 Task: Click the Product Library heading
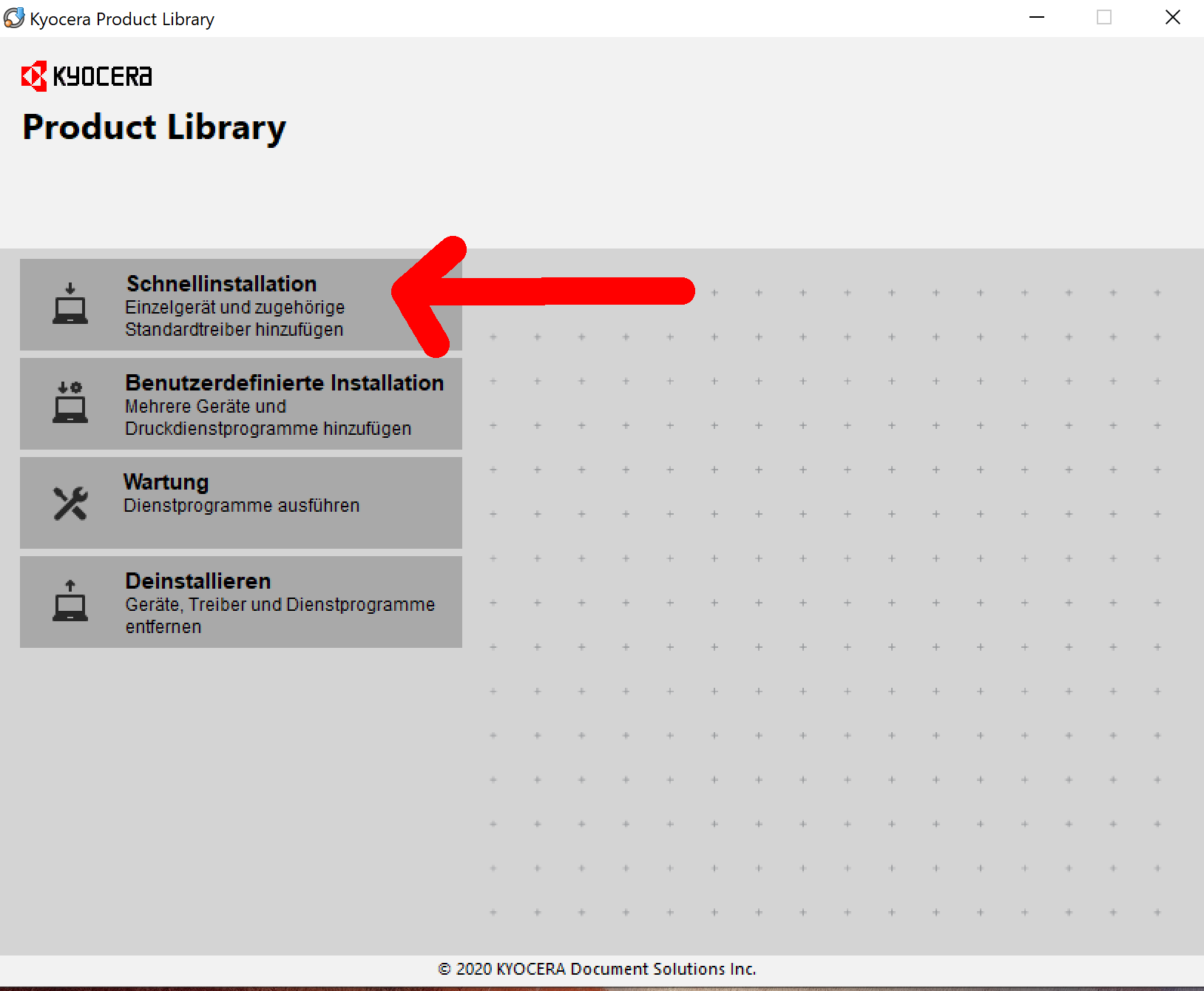154,127
